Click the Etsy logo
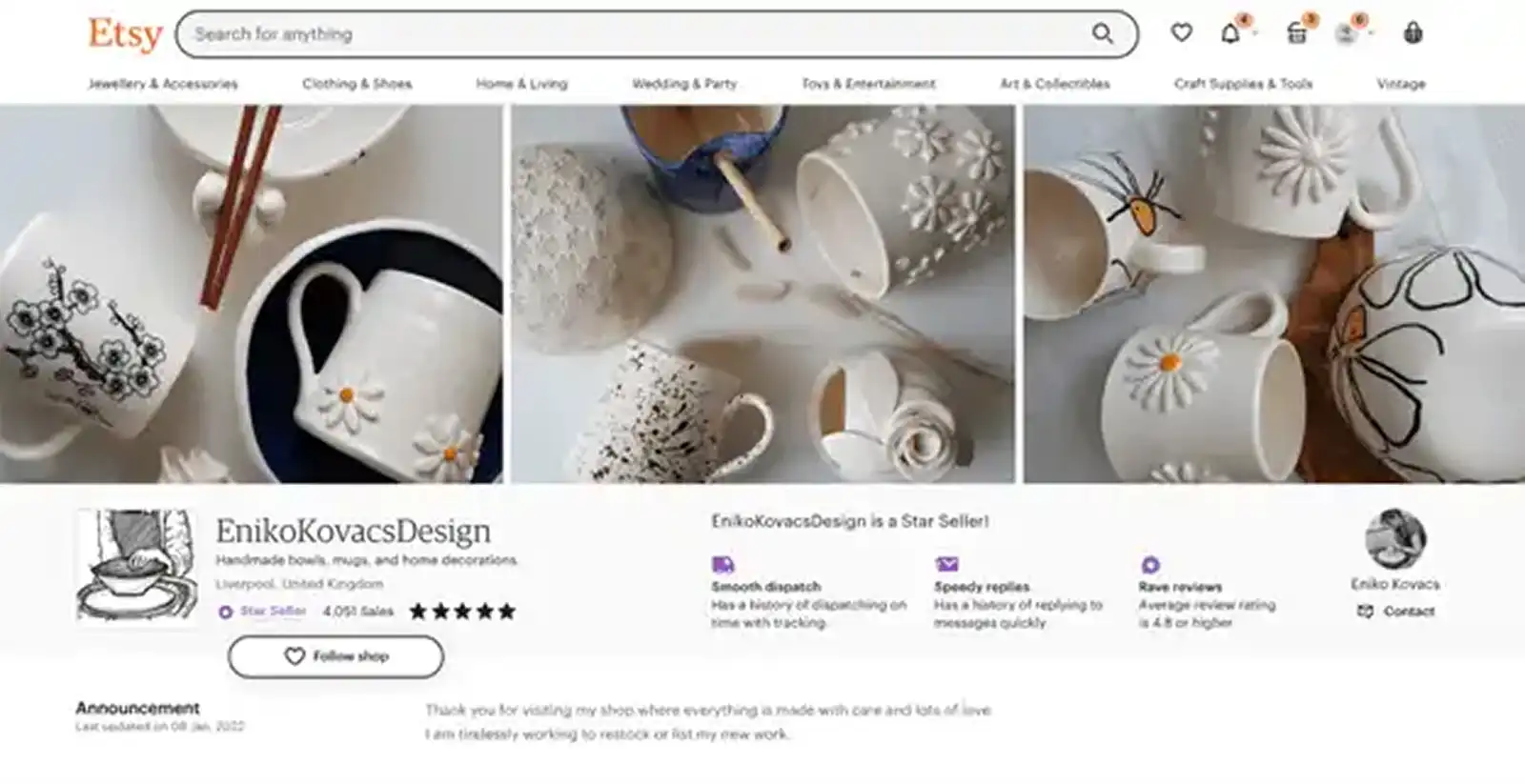This screenshot has height=784, width=1525. [125, 32]
